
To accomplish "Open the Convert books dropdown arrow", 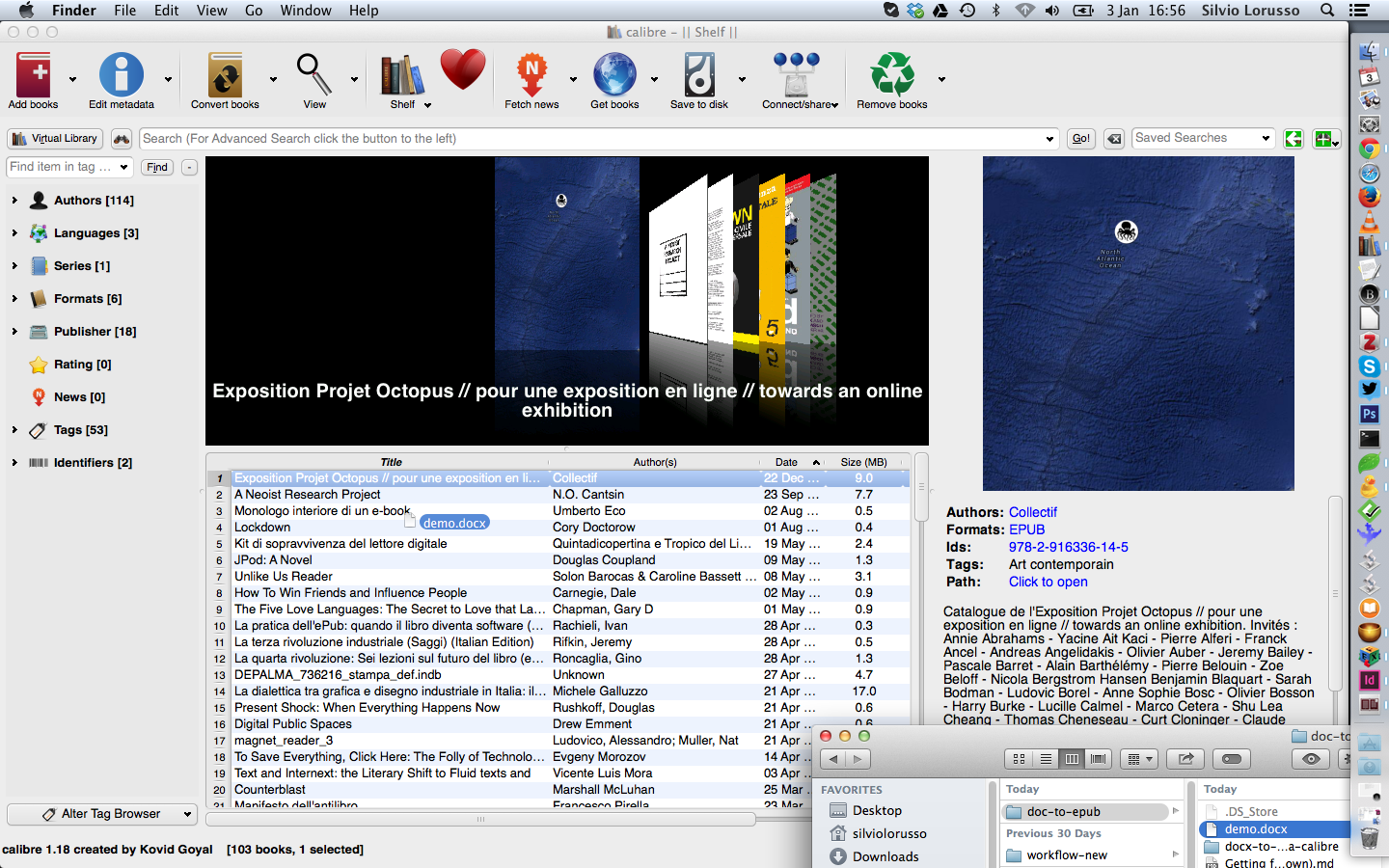I will [x=273, y=79].
